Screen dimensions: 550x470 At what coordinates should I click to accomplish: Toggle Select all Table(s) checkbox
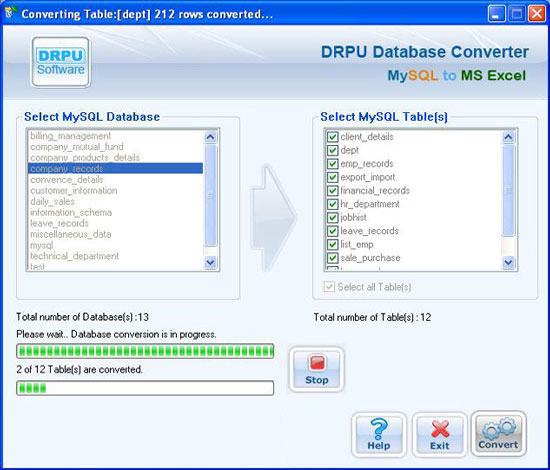(x=329, y=287)
